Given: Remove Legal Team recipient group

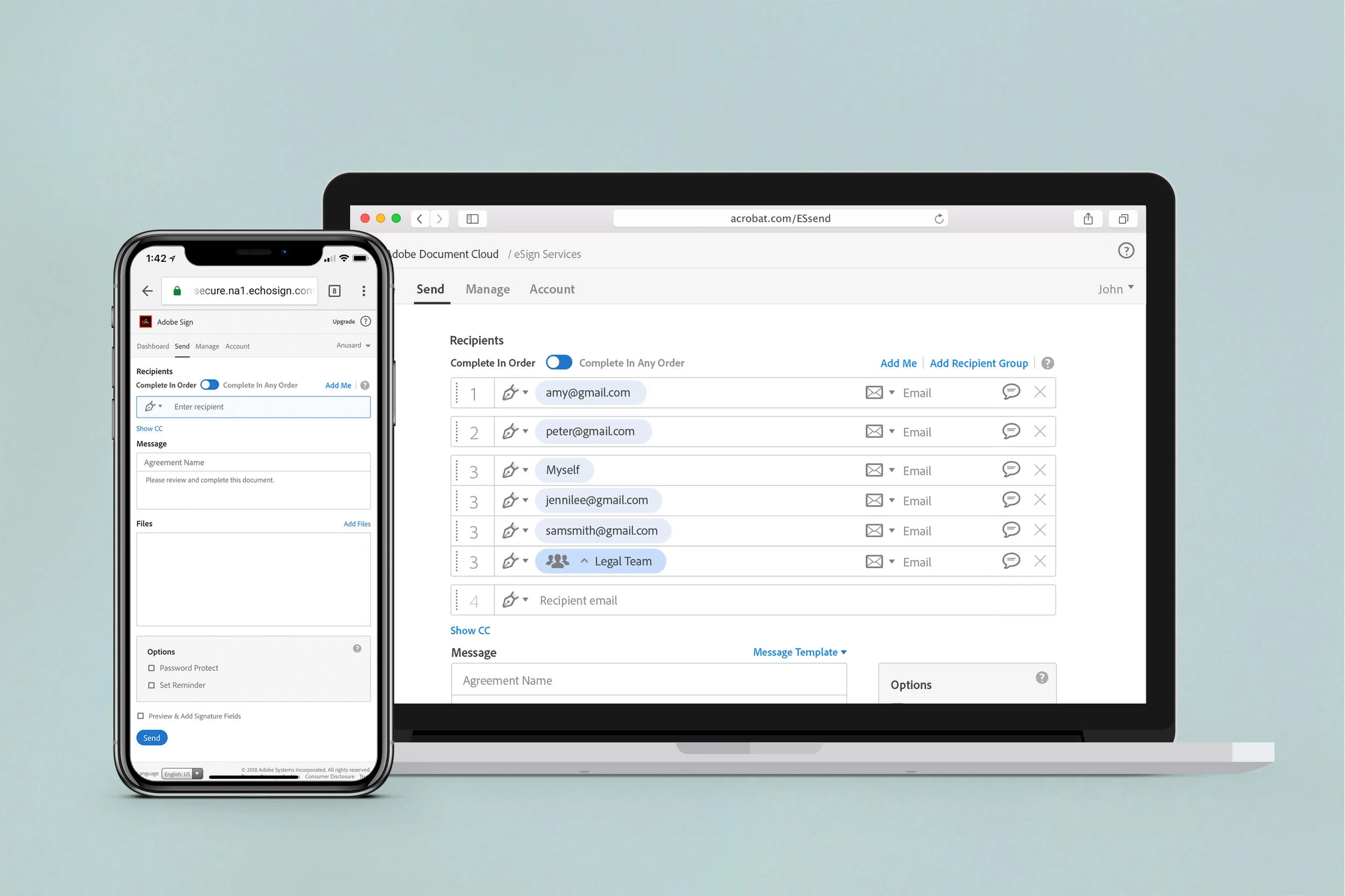Looking at the screenshot, I should click(1040, 561).
